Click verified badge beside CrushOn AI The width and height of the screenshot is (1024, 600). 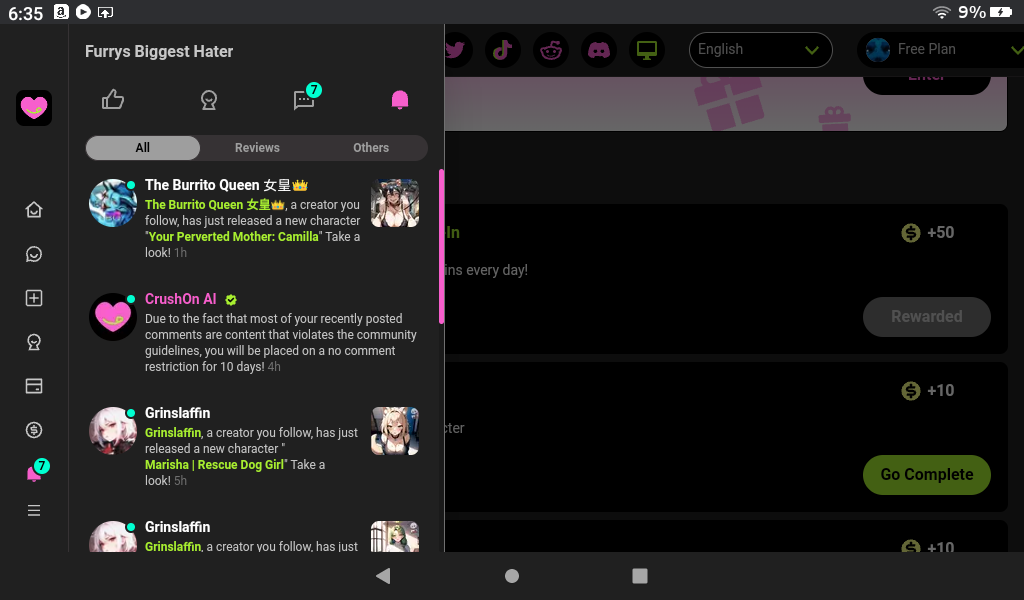pos(231,300)
